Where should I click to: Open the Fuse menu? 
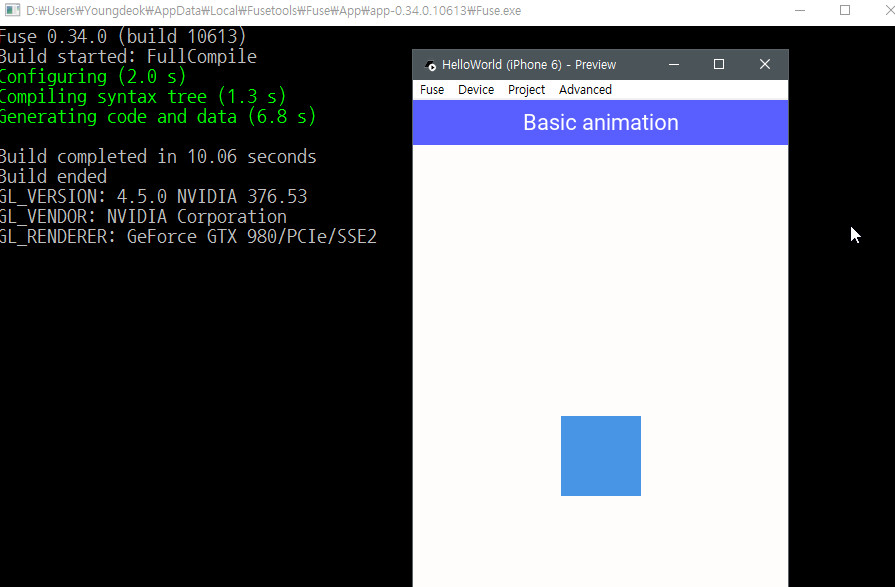point(432,90)
